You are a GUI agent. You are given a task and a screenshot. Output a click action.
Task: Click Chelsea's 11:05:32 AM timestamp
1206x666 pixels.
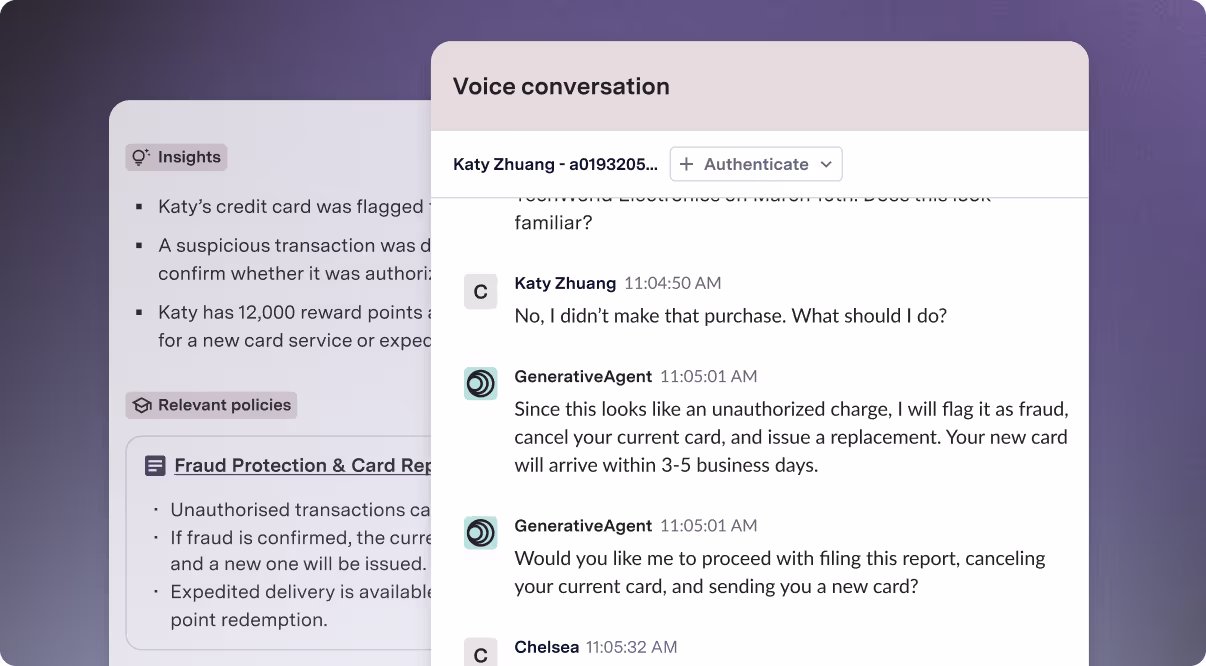pyautogui.click(x=631, y=647)
